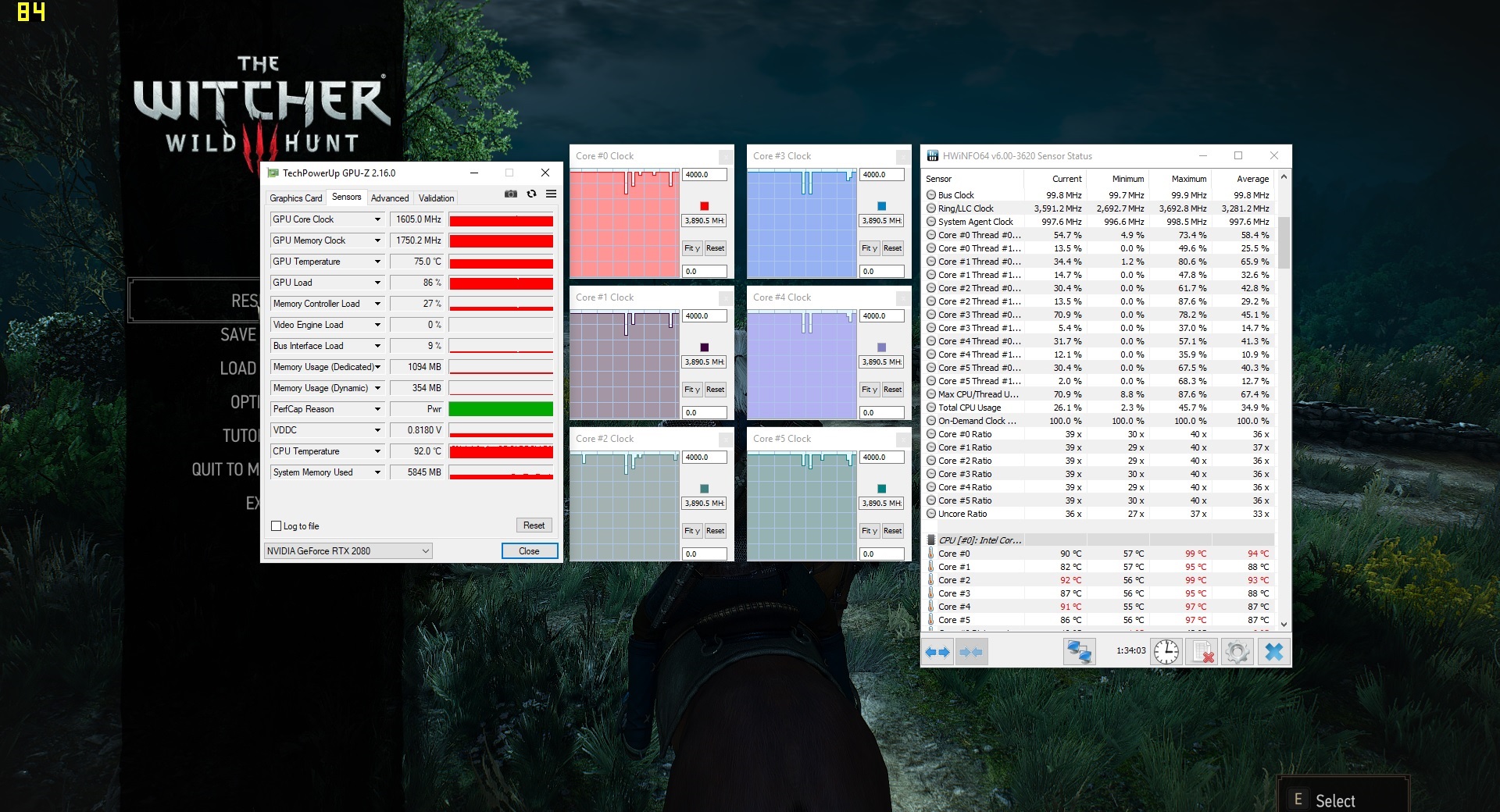Open the Video Engine Load dropdown
This screenshot has width=1500, height=812.
click(x=377, y=325)
